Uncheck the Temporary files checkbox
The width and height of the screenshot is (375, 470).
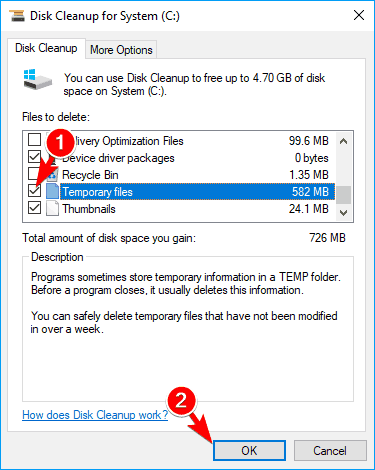point(34,191)
